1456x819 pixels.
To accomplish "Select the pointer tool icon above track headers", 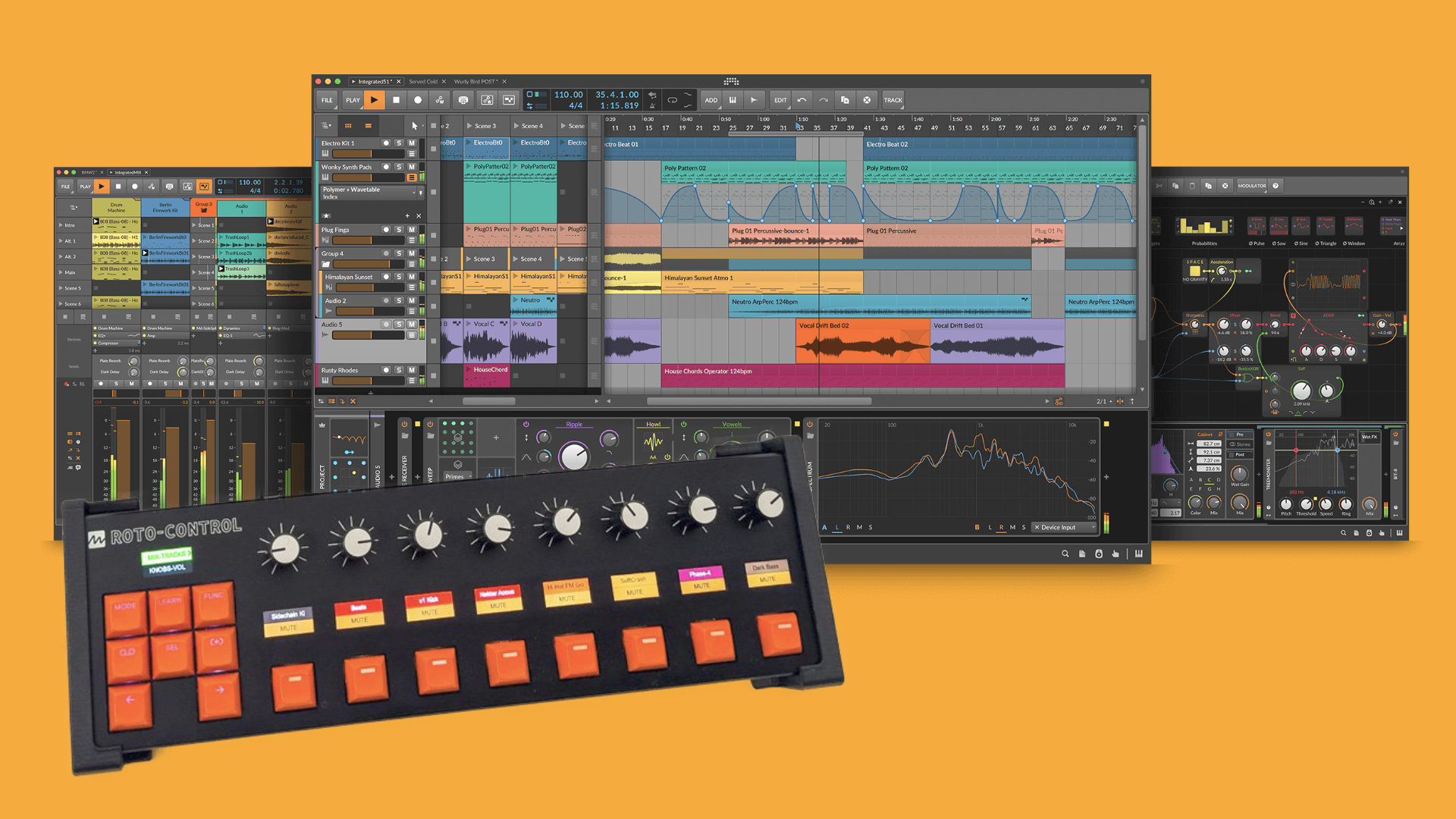I will point(414,126).
